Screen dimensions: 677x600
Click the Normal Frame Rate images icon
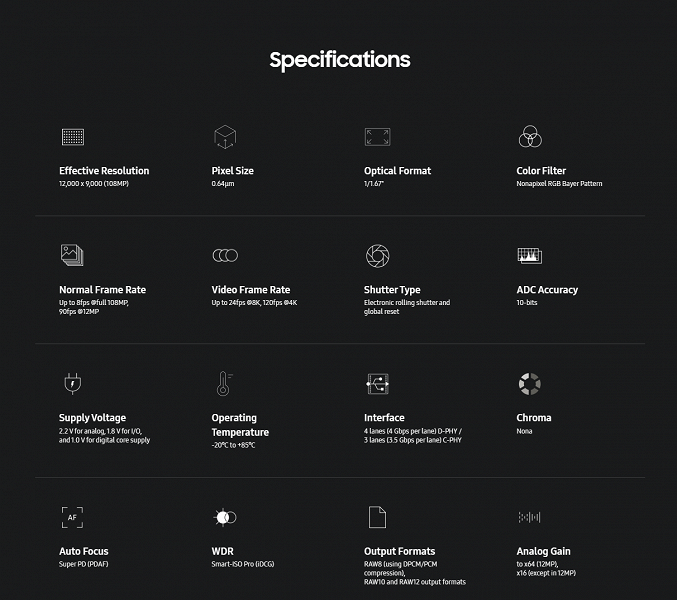71,254
